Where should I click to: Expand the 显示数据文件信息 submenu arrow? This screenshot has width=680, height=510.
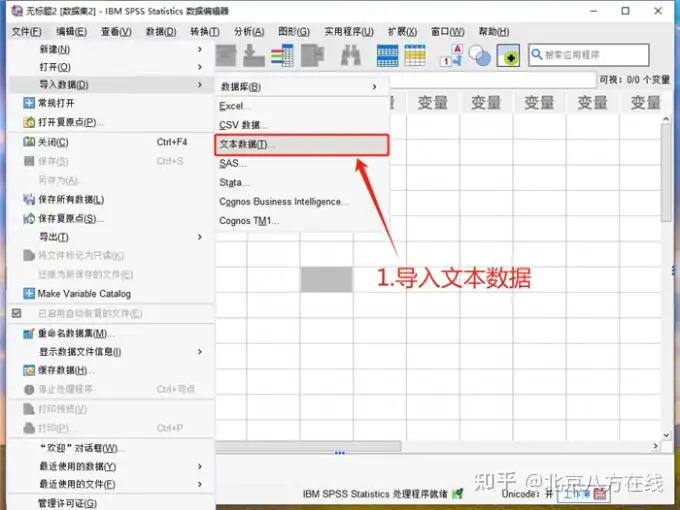tap(199, 352)
